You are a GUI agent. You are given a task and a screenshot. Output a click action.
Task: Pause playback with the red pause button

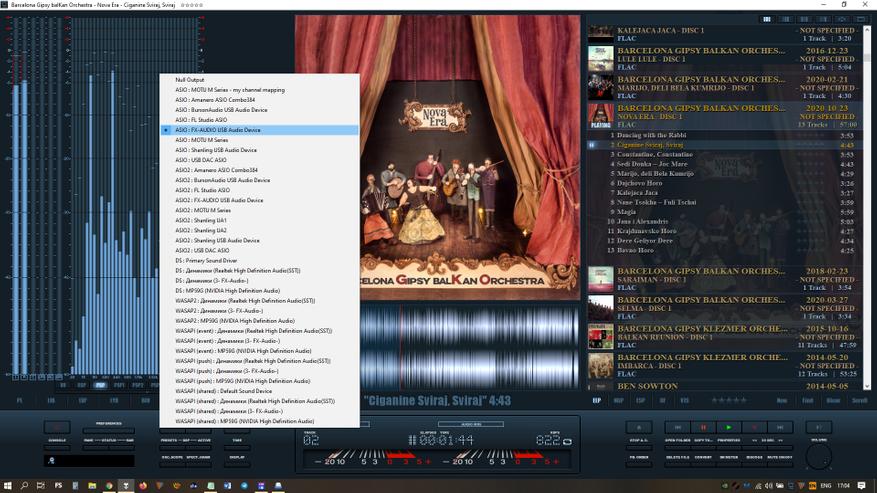coord(703,428)
